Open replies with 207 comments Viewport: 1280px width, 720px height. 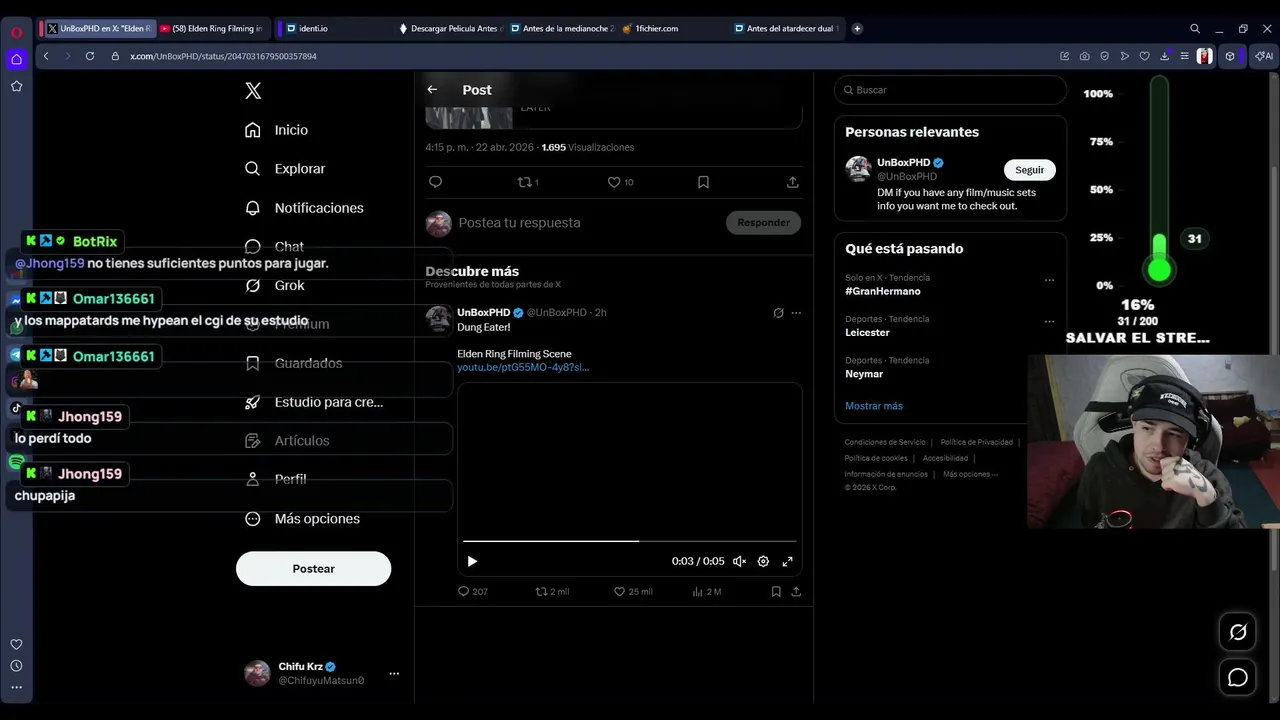(472, 592)
